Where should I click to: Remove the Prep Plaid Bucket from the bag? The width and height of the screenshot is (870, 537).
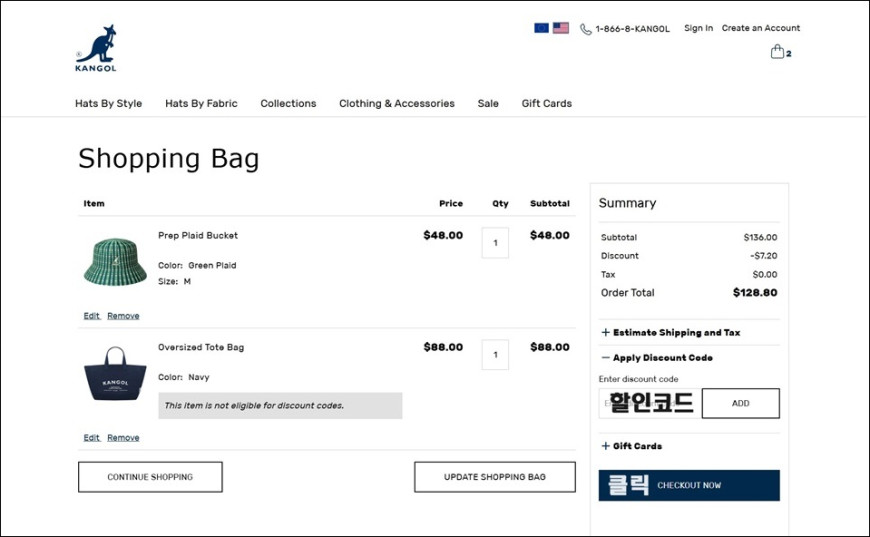(x=123, y=316)
